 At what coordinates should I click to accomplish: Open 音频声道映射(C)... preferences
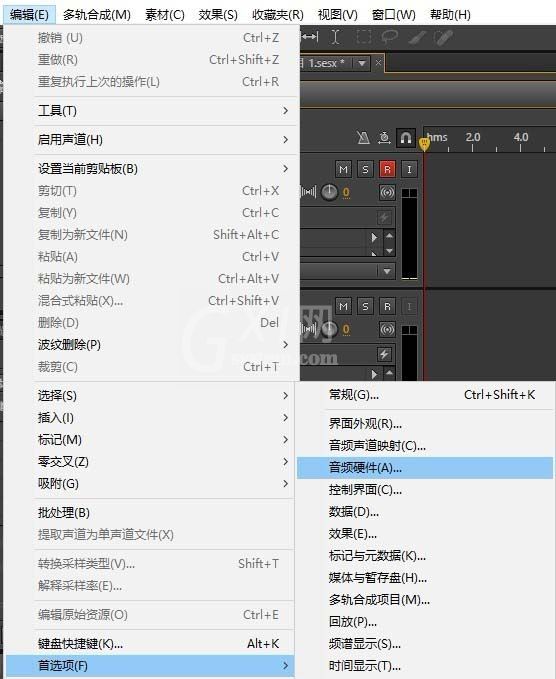(425, 446)
